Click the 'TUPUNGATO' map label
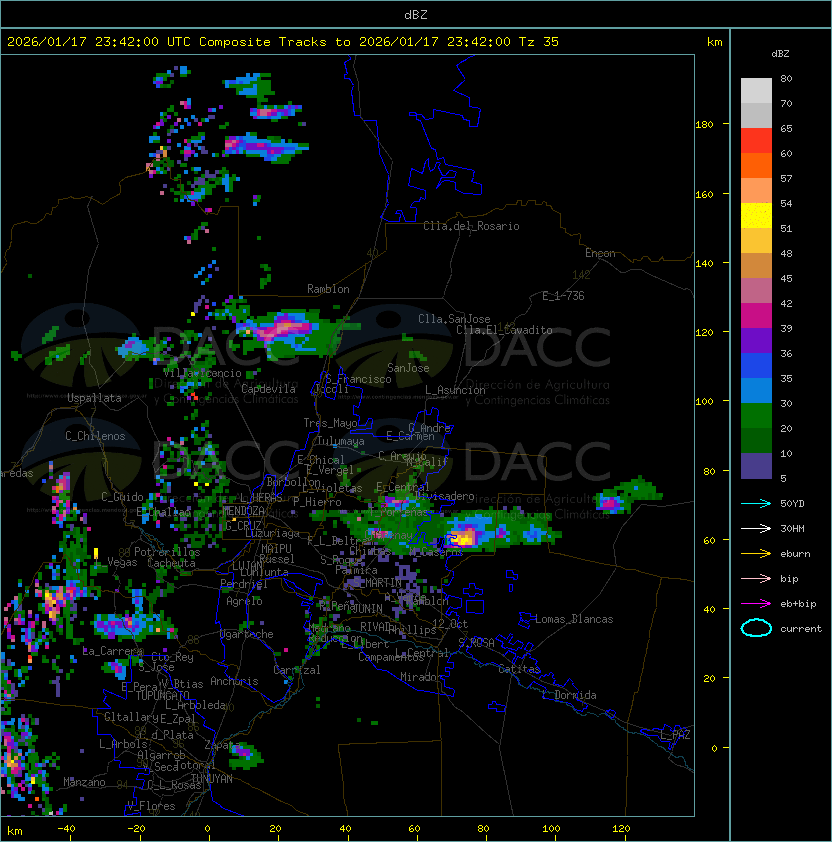 (162, 695)
